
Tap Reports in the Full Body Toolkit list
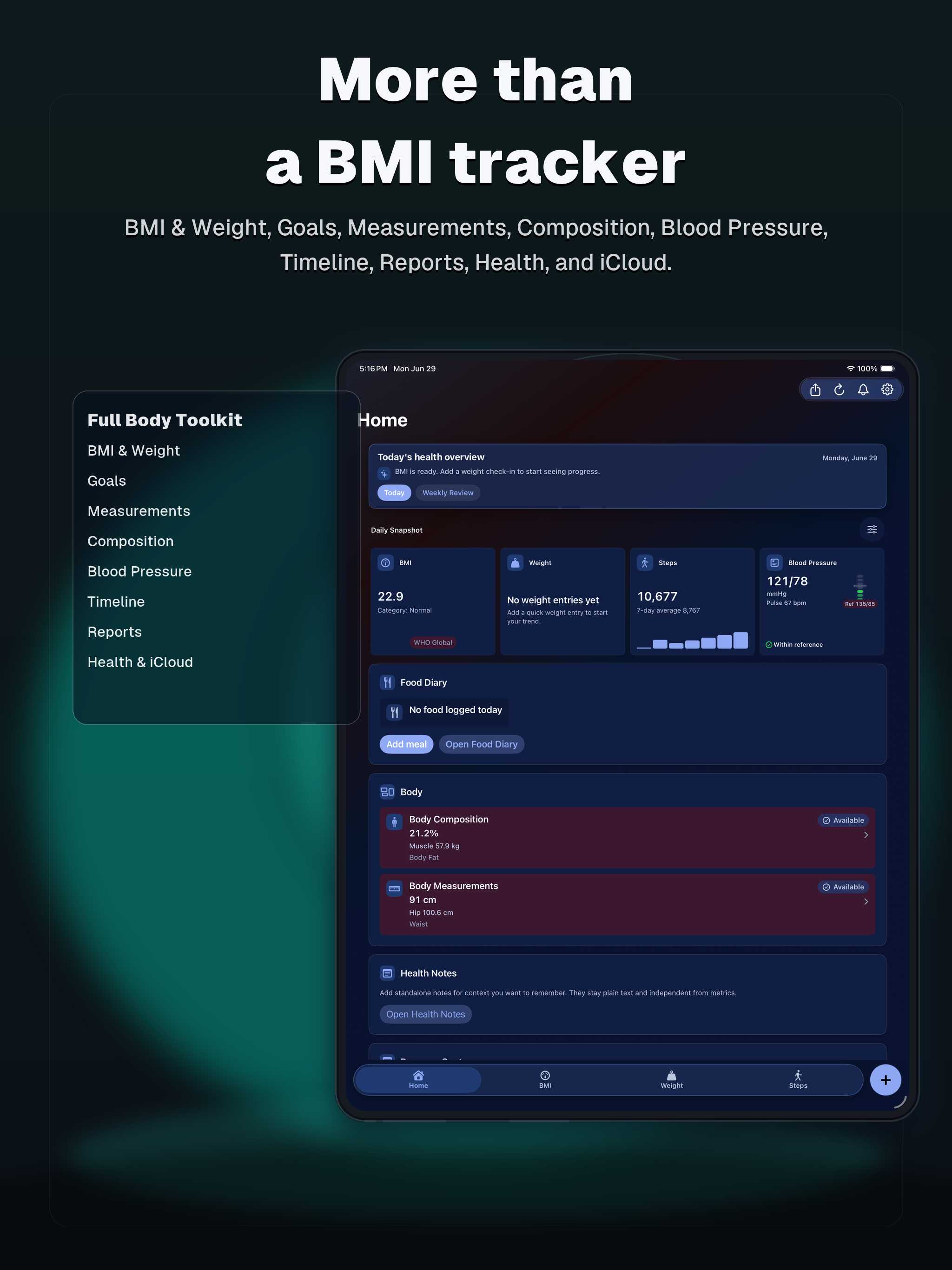115,632
